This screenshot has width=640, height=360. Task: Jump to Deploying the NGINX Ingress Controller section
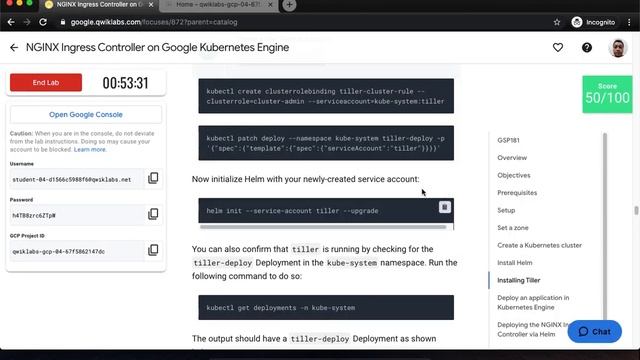pos(533,329)
